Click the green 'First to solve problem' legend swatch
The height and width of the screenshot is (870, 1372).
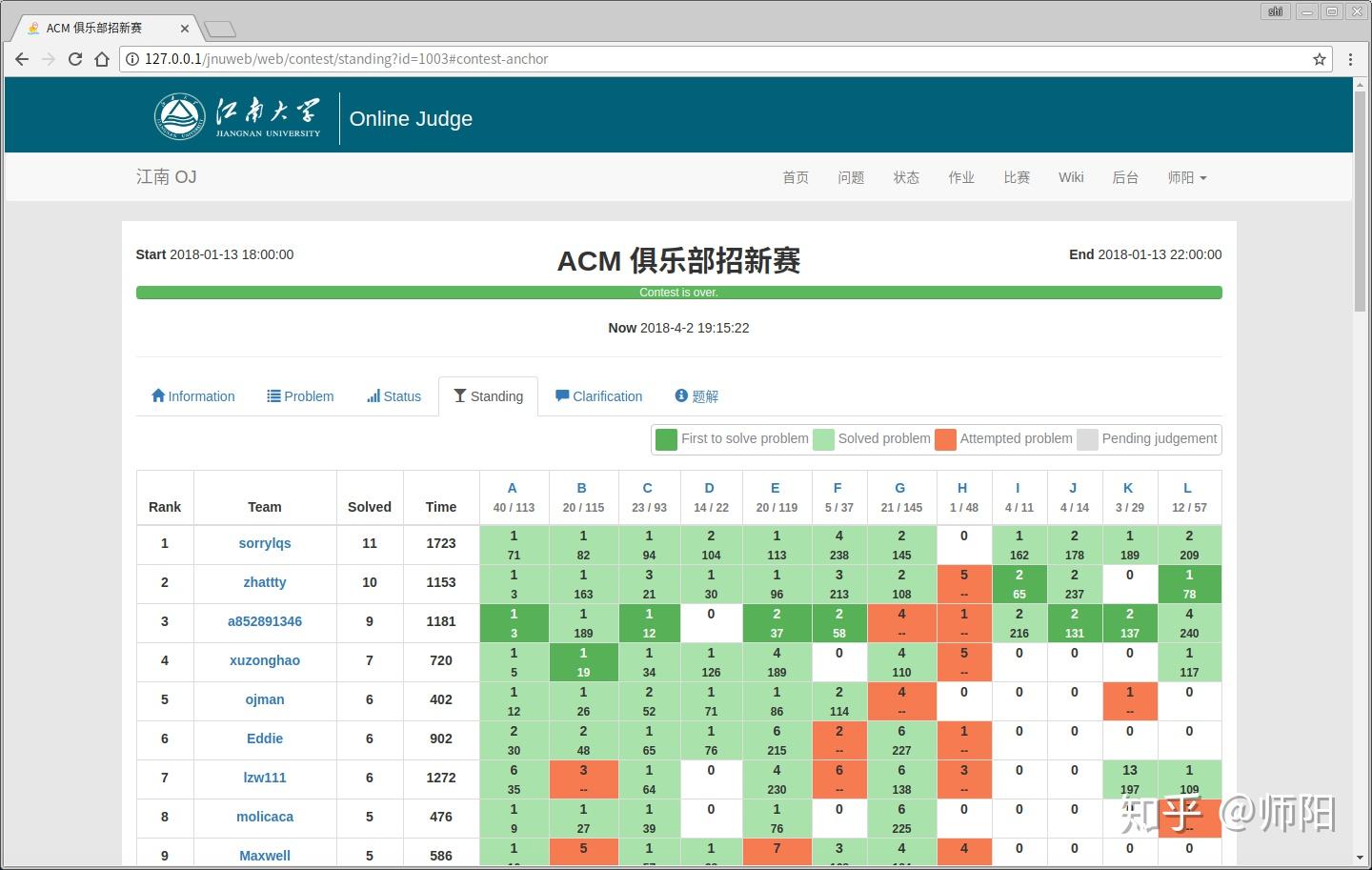[x=665, y=439]
